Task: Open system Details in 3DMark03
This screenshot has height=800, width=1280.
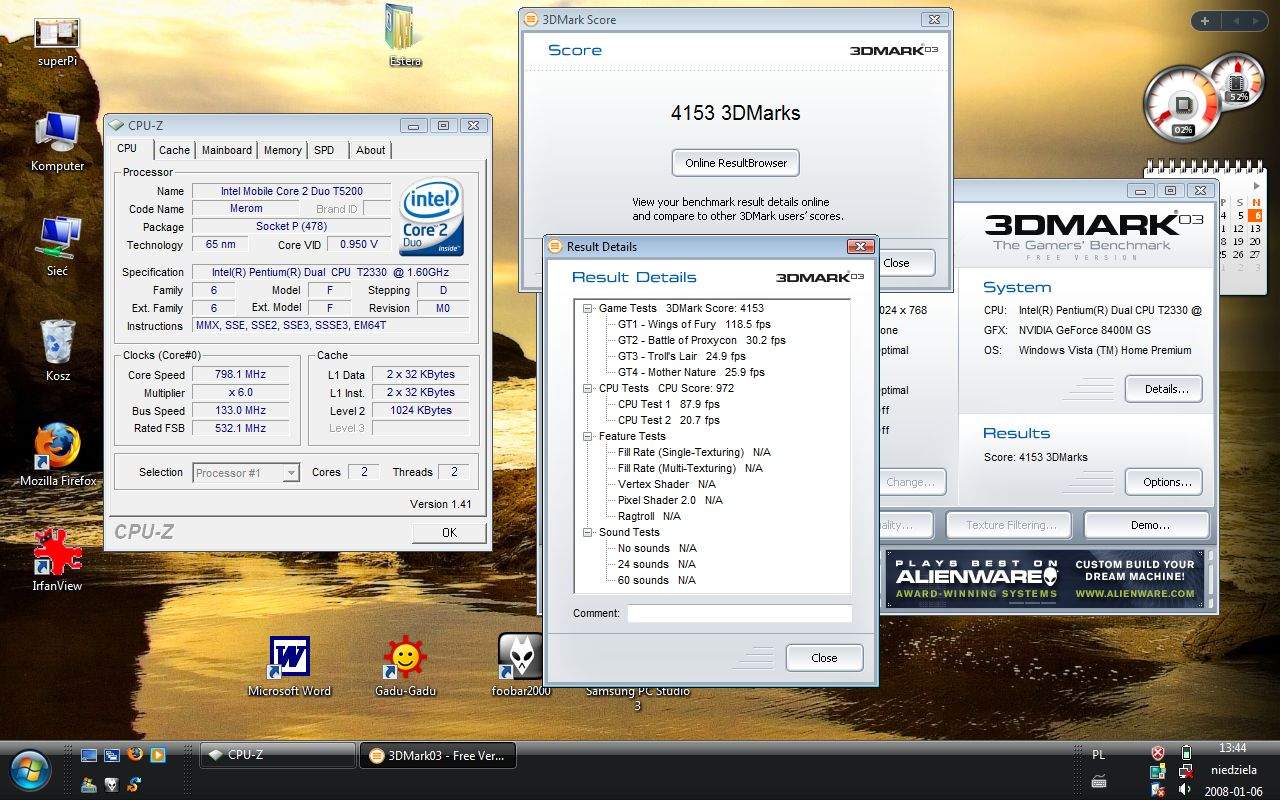Action: (x=1165, y=389)
